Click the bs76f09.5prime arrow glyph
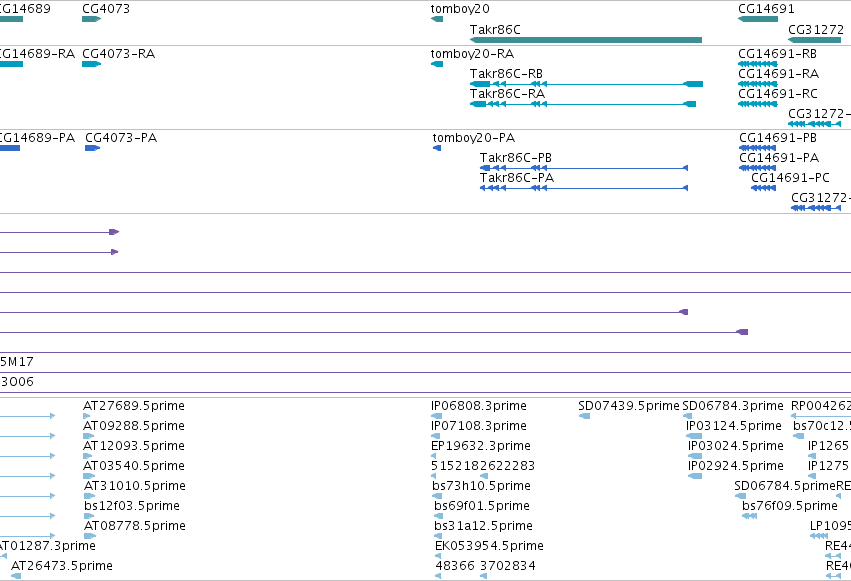Viewport: 851px width, 581px height. 749,516
